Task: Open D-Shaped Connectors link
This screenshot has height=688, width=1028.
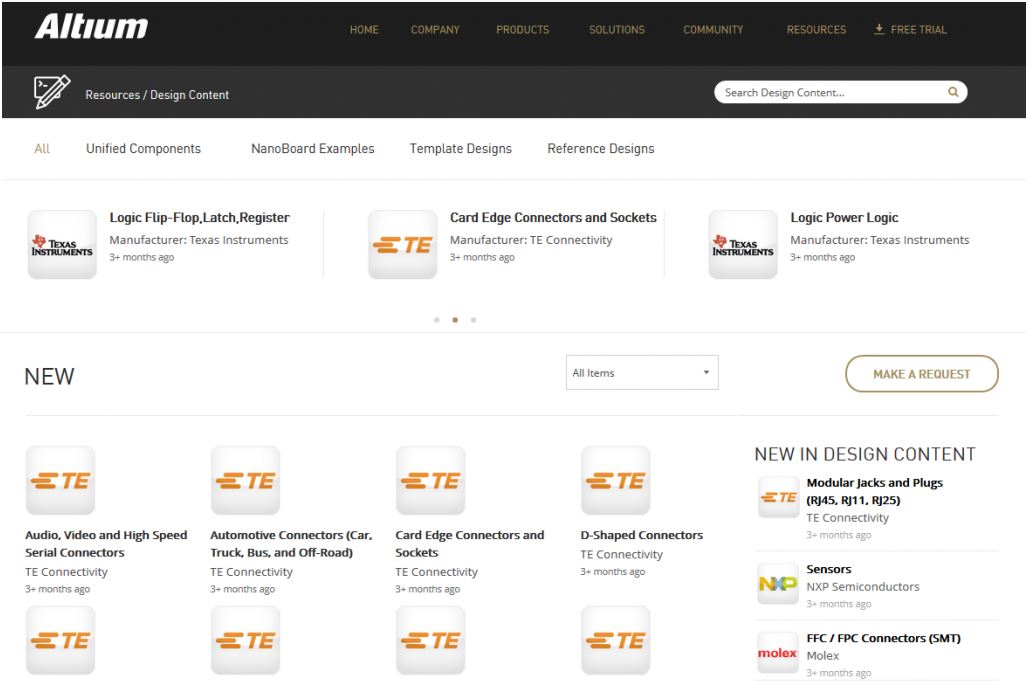Action: click(x=642, y=535)
